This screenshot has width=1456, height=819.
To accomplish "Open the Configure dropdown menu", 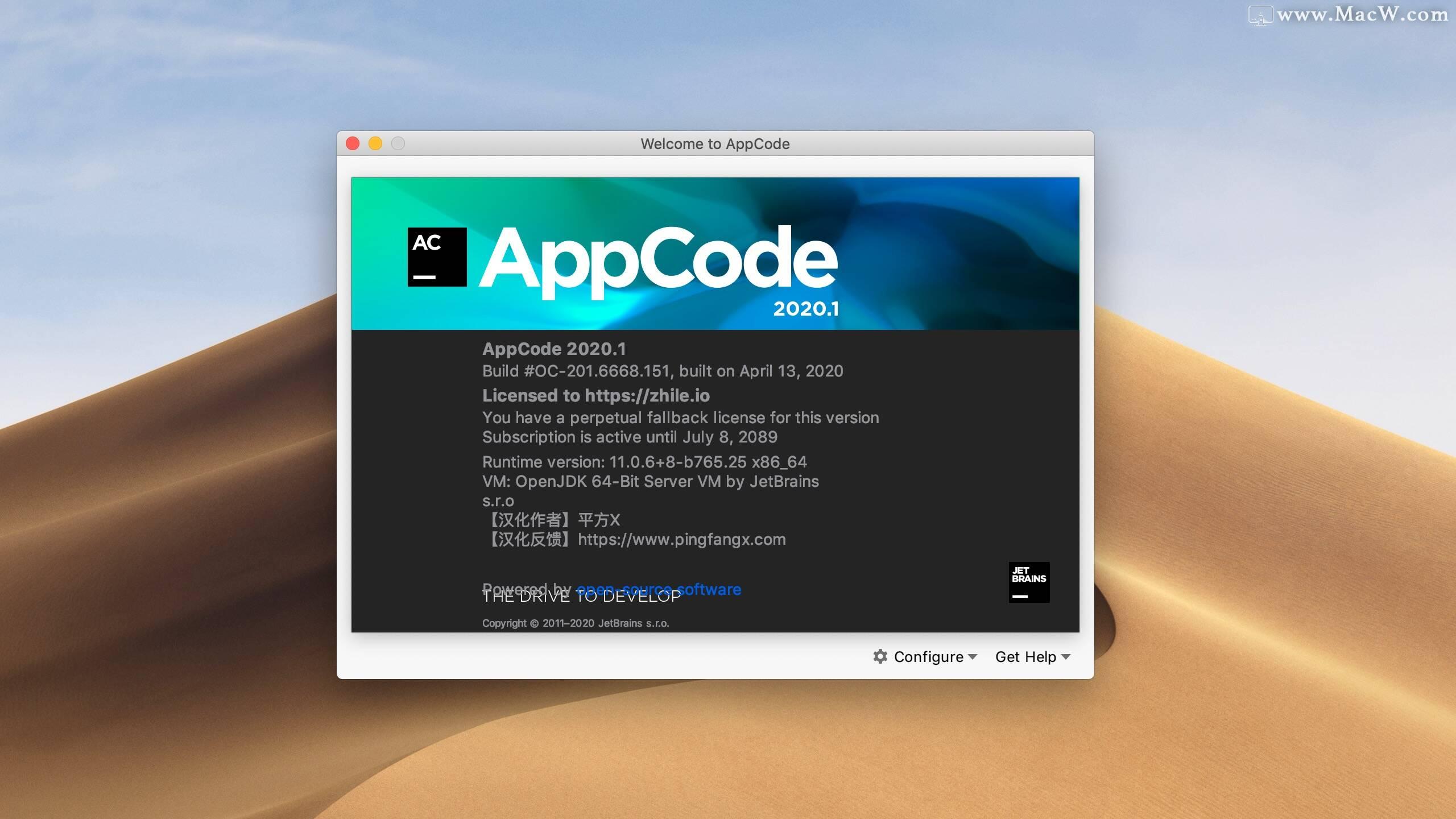I will [x=929, y=657].
